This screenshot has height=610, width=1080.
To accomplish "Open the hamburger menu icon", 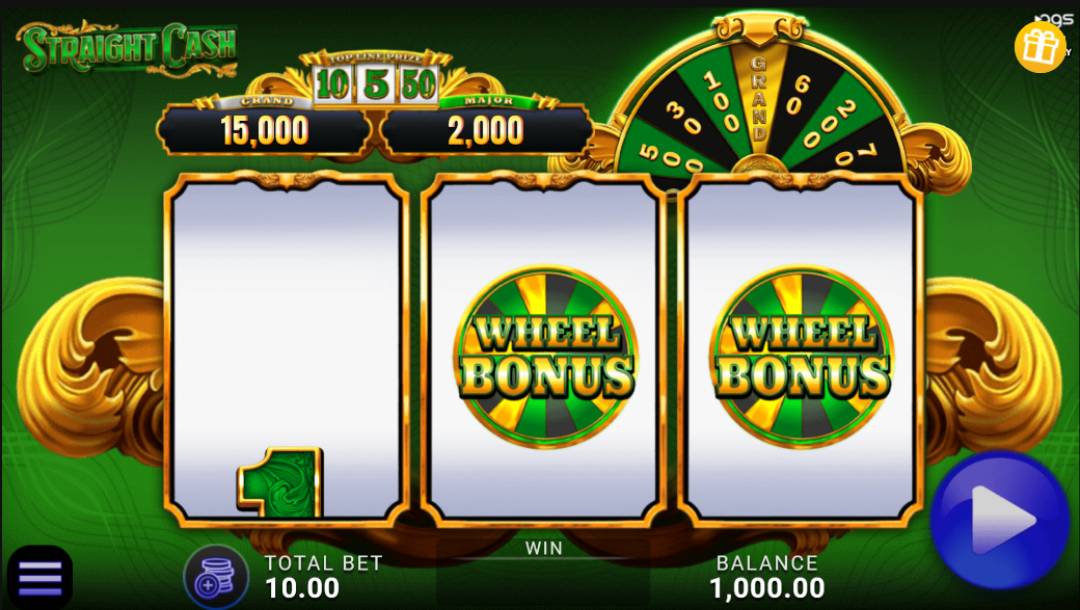I will (x=40, y=578).
